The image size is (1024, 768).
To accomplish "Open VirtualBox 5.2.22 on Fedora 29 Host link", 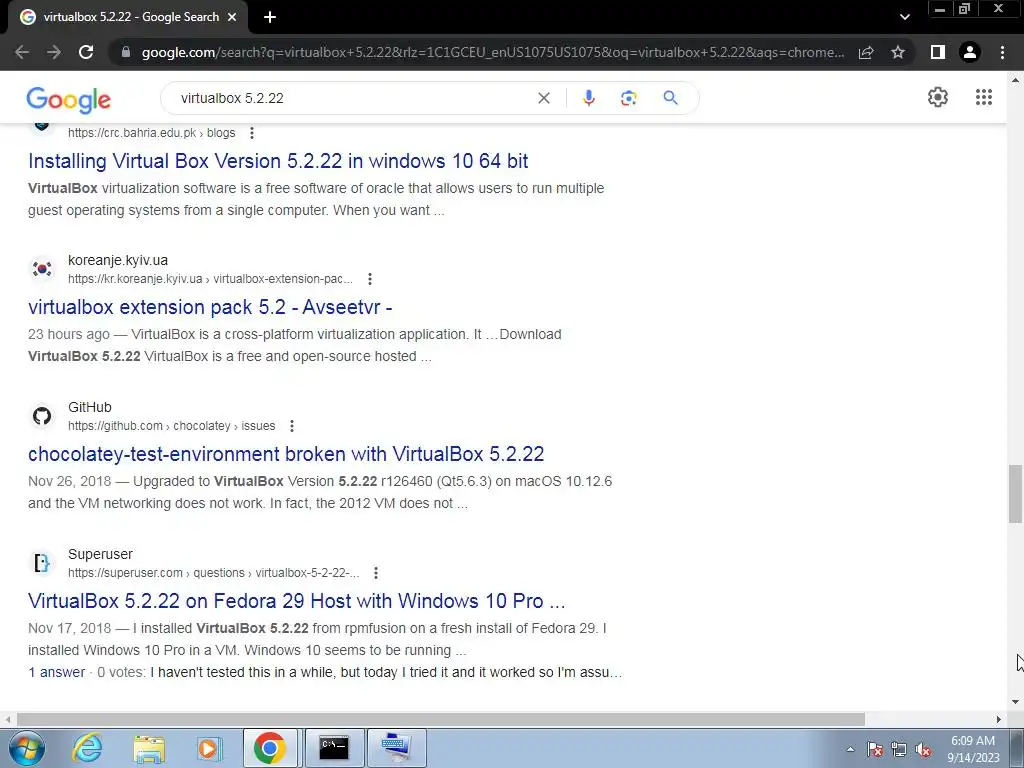I will point(296,601).
